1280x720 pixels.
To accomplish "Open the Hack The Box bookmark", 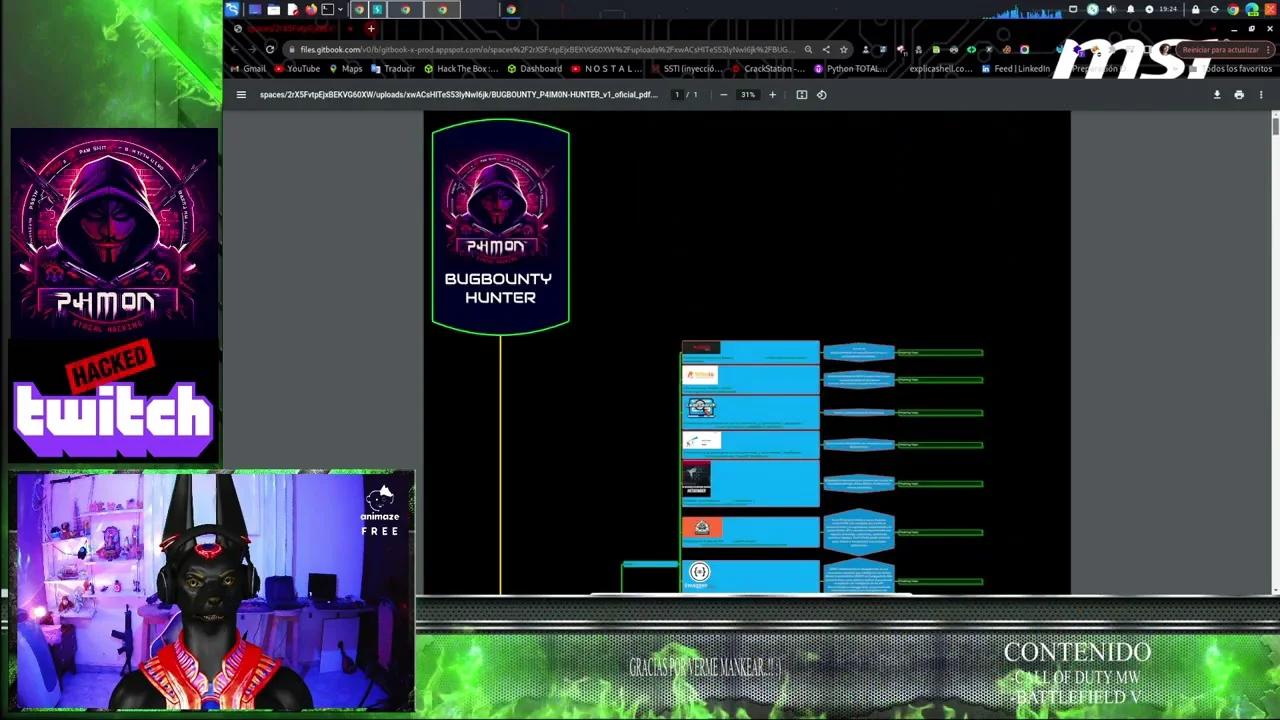I will click(x=461, y=69).
